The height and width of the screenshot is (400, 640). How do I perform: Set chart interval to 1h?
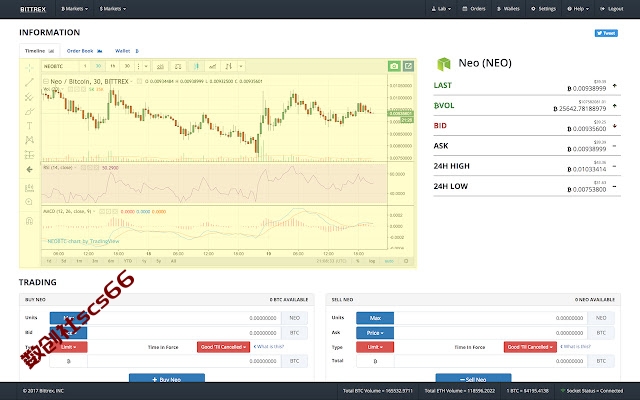point(113,66)
